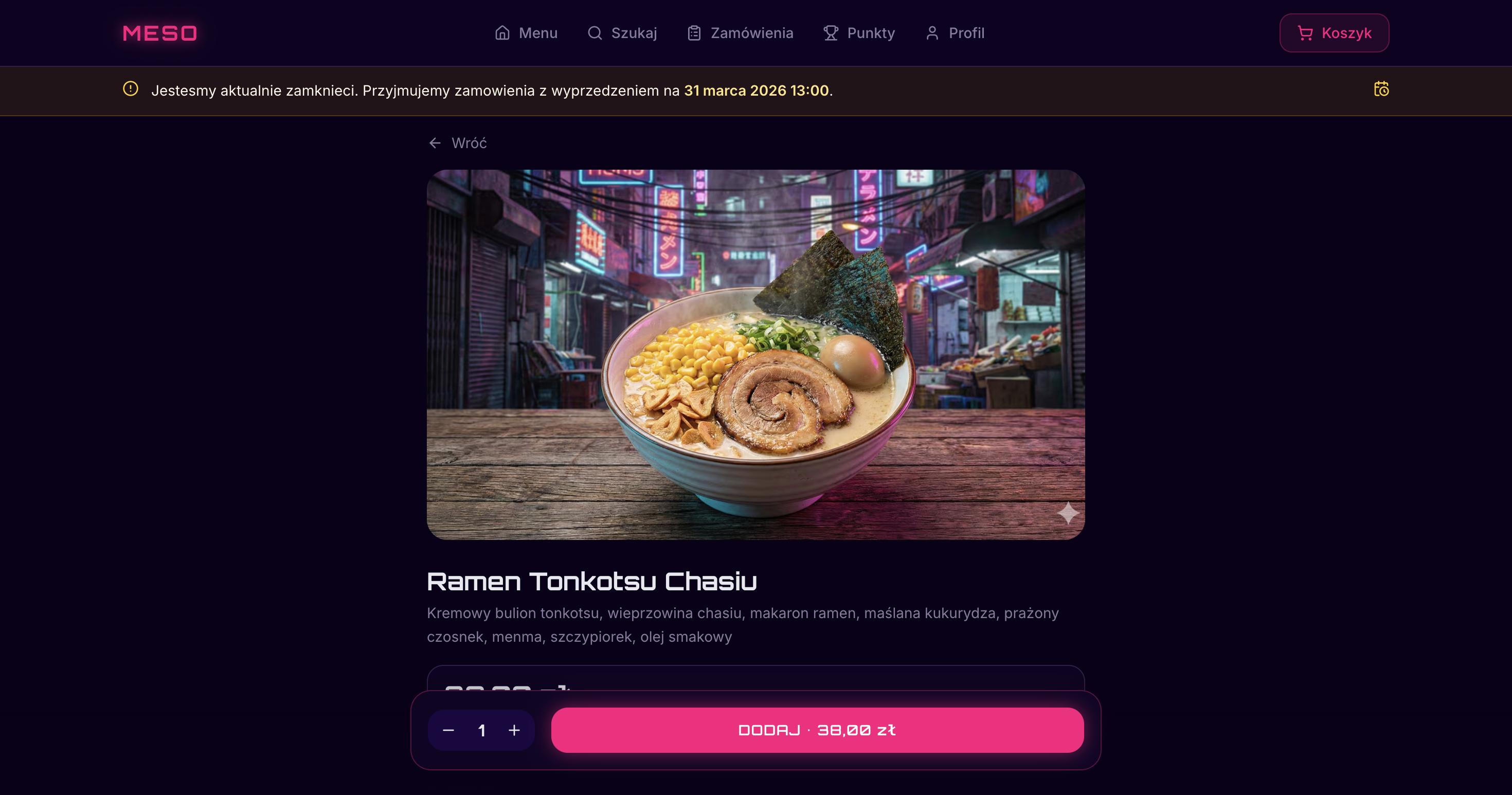Click the shopping cart icon in Koszyk
This screenshot has width=1512, height=795.
1305,33
